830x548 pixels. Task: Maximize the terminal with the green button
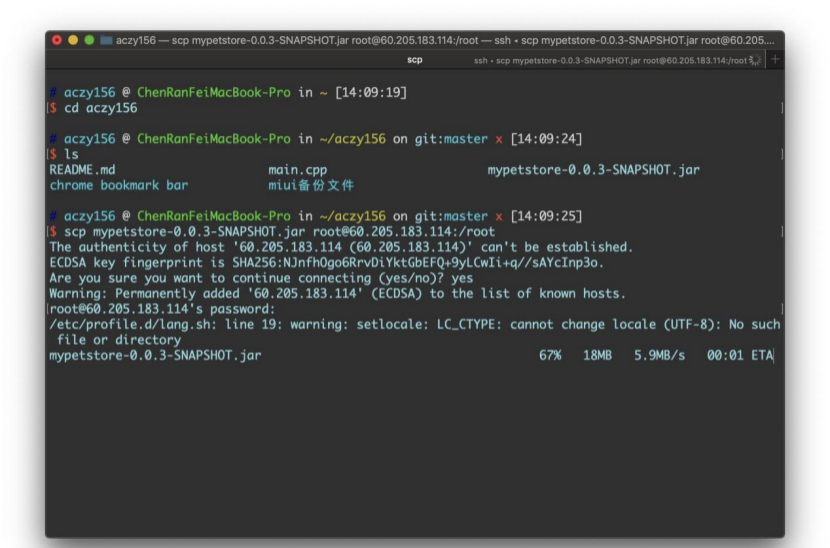coord(89,40)
